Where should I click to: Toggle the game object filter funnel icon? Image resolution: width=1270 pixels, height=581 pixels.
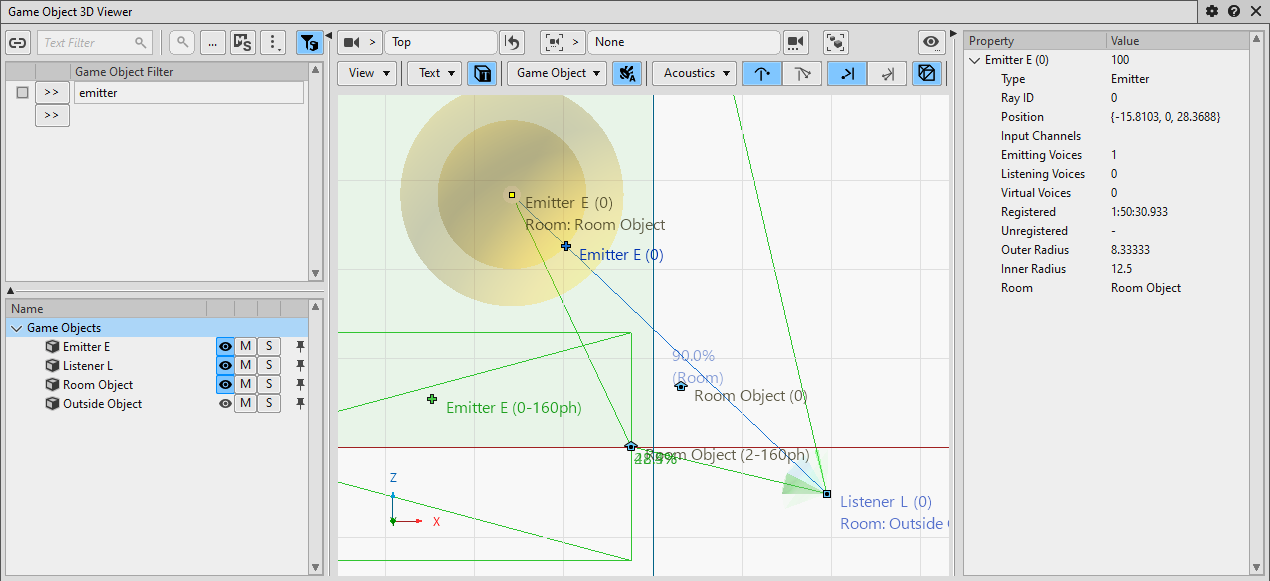[310, 43]
